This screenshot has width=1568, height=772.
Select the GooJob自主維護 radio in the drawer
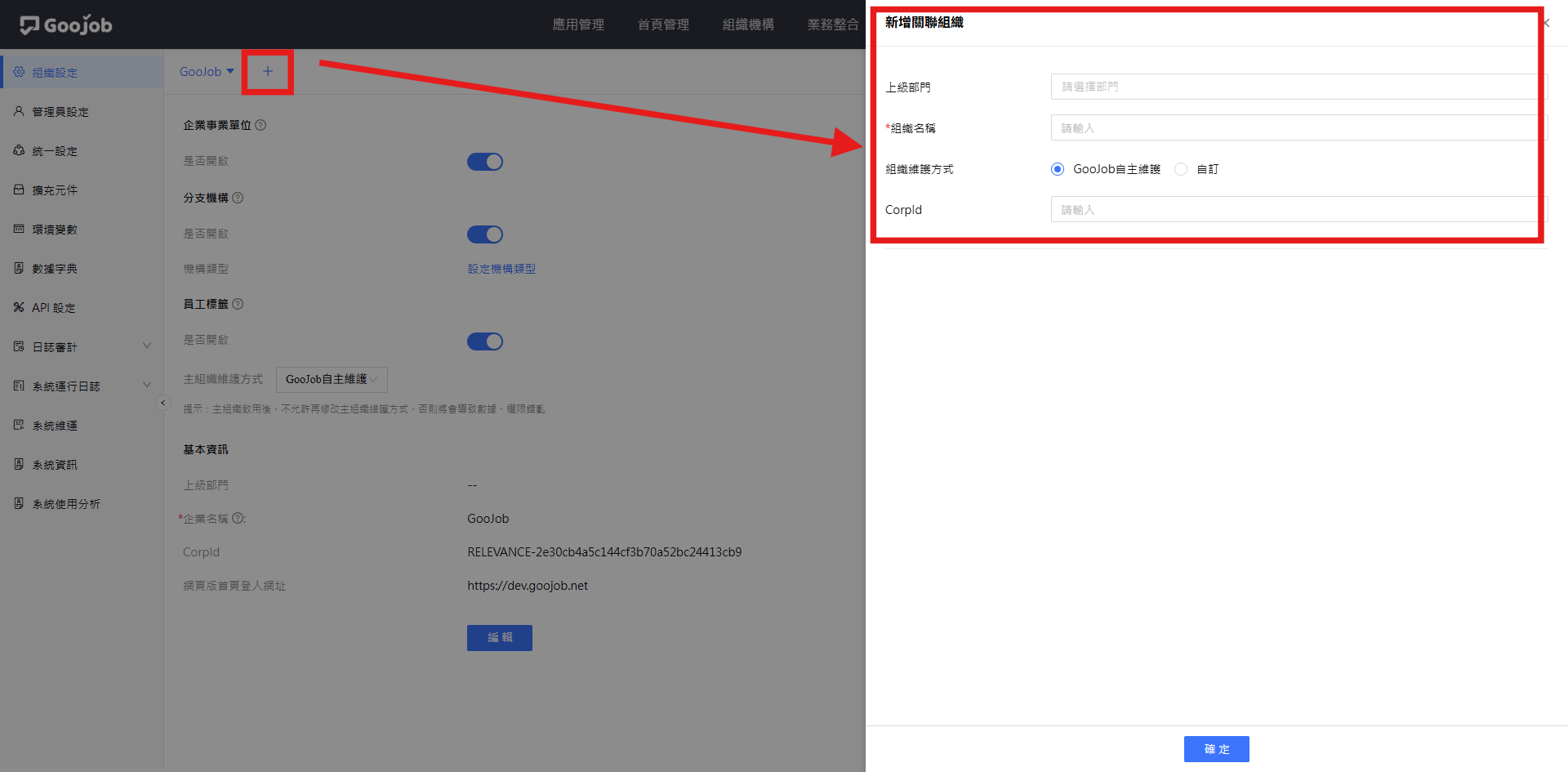pos(1058,169)
